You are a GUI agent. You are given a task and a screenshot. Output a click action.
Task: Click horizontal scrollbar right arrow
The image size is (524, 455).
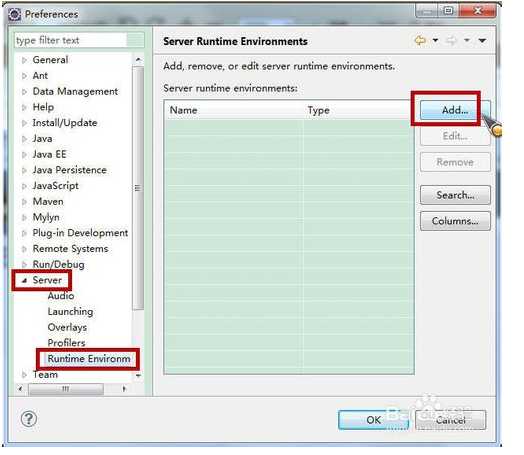coord(124,389)
